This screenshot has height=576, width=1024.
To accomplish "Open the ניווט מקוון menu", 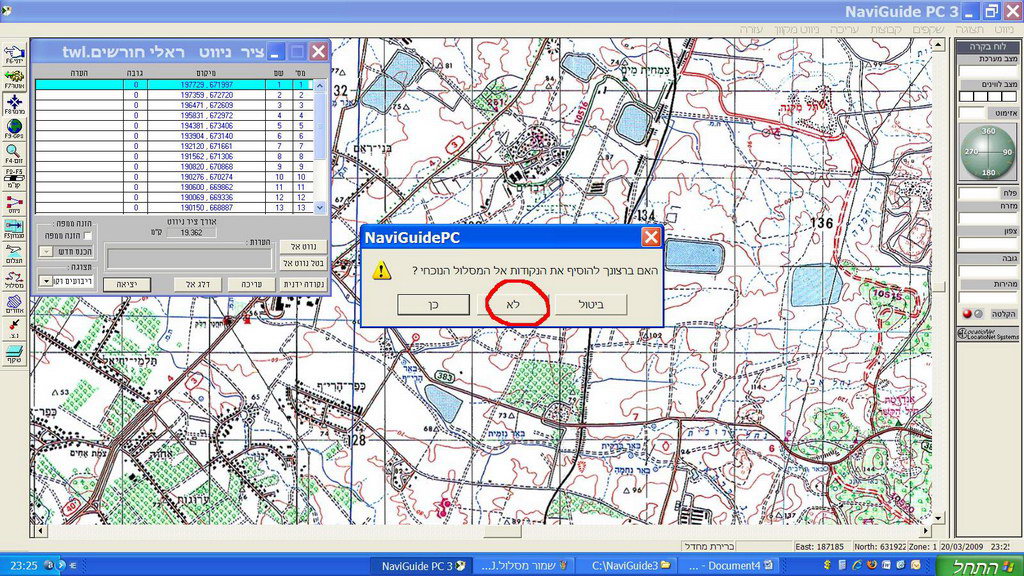I will [x=796, y=30].
